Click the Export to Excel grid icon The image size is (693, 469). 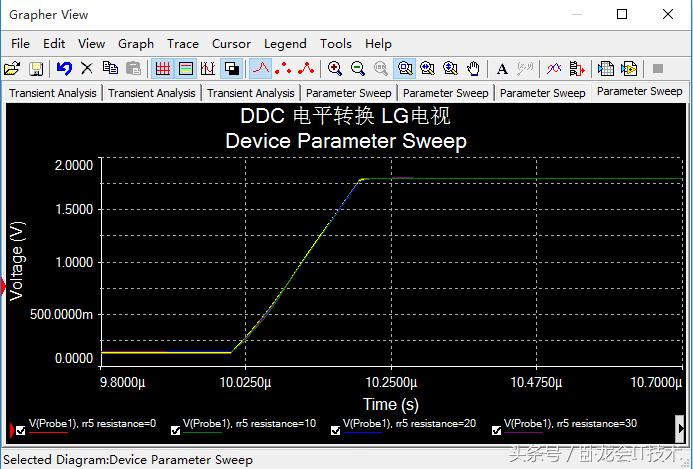click(x=605, y=69)
